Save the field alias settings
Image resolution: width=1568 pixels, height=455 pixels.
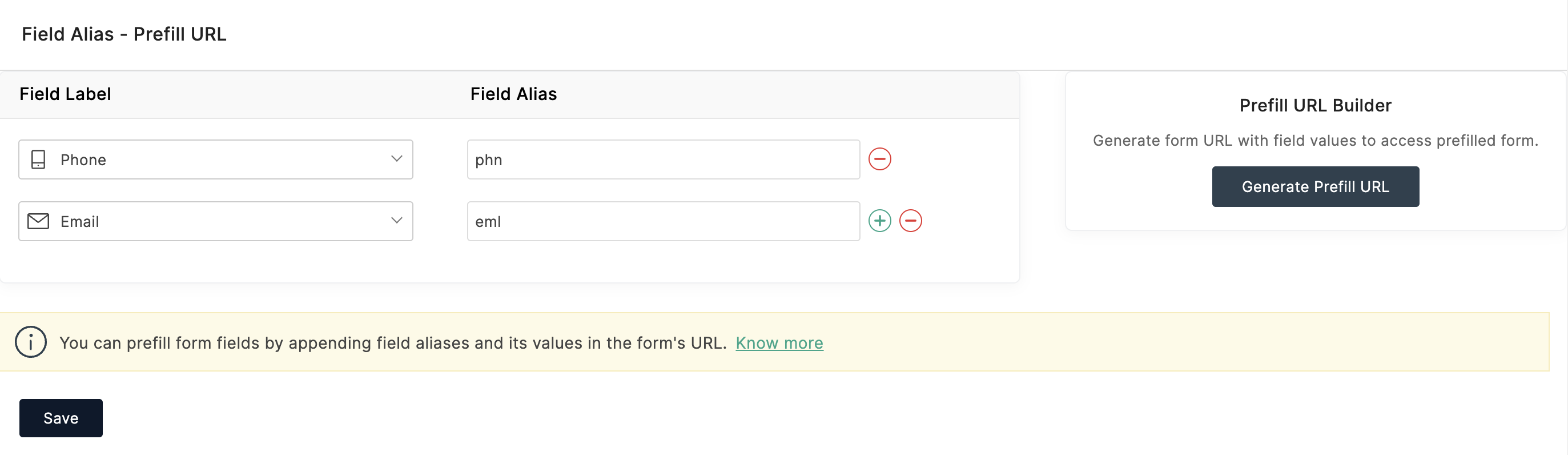point(61,418)
